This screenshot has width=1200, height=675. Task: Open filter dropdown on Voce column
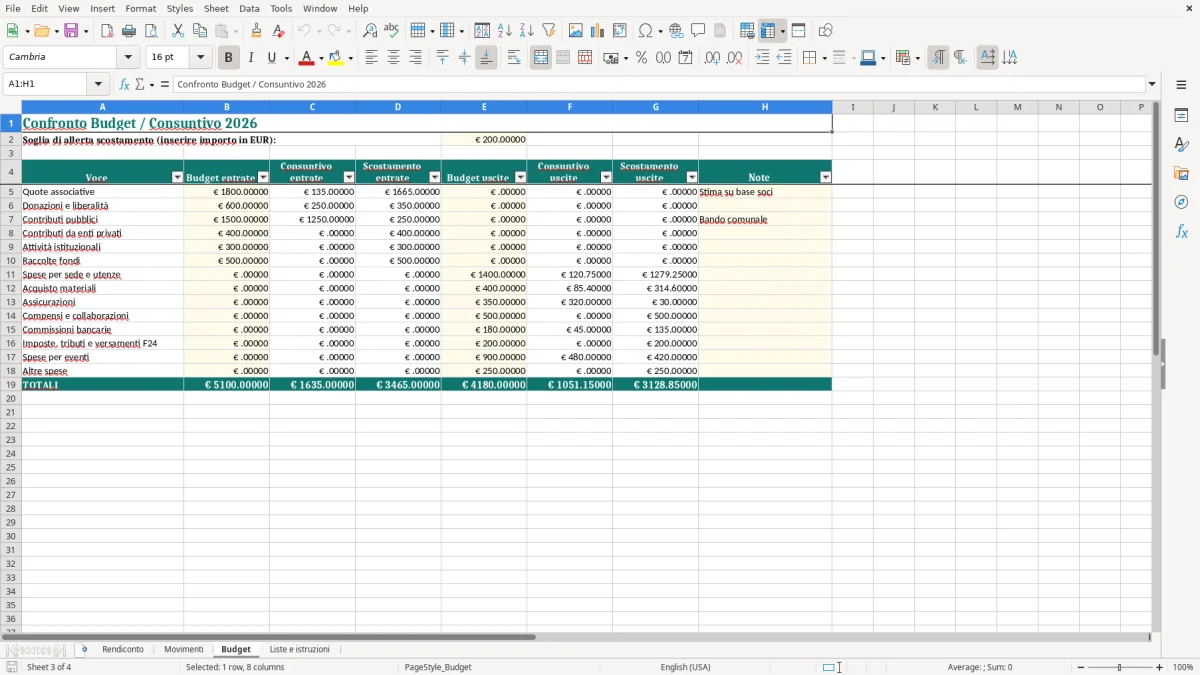(178, 178)
